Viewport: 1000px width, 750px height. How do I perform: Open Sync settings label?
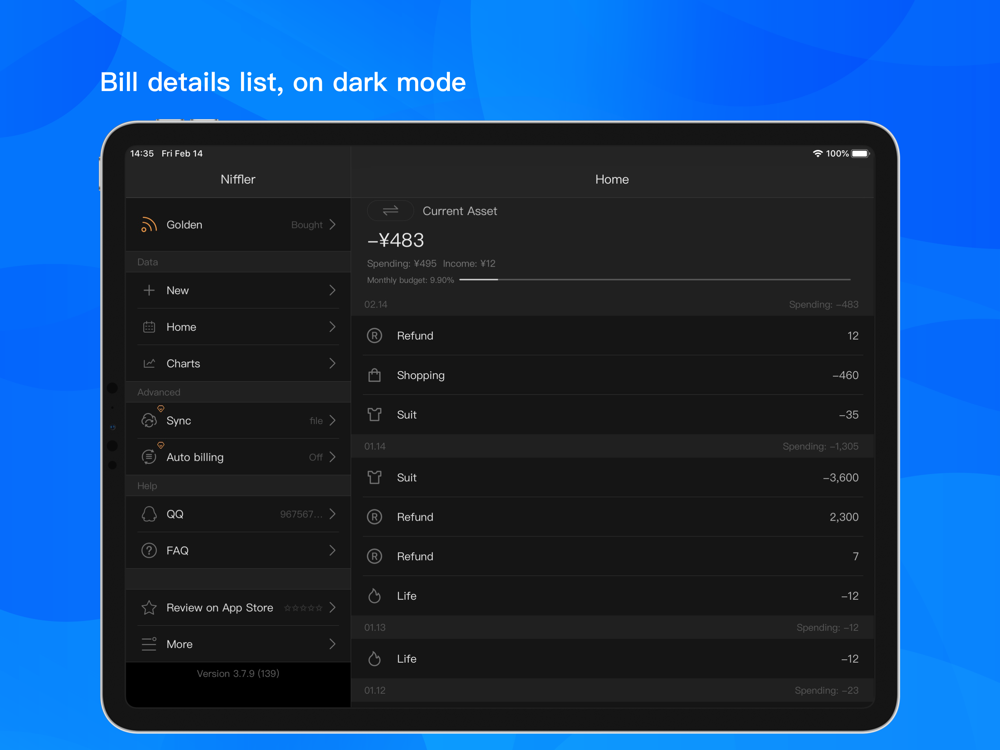179,421
